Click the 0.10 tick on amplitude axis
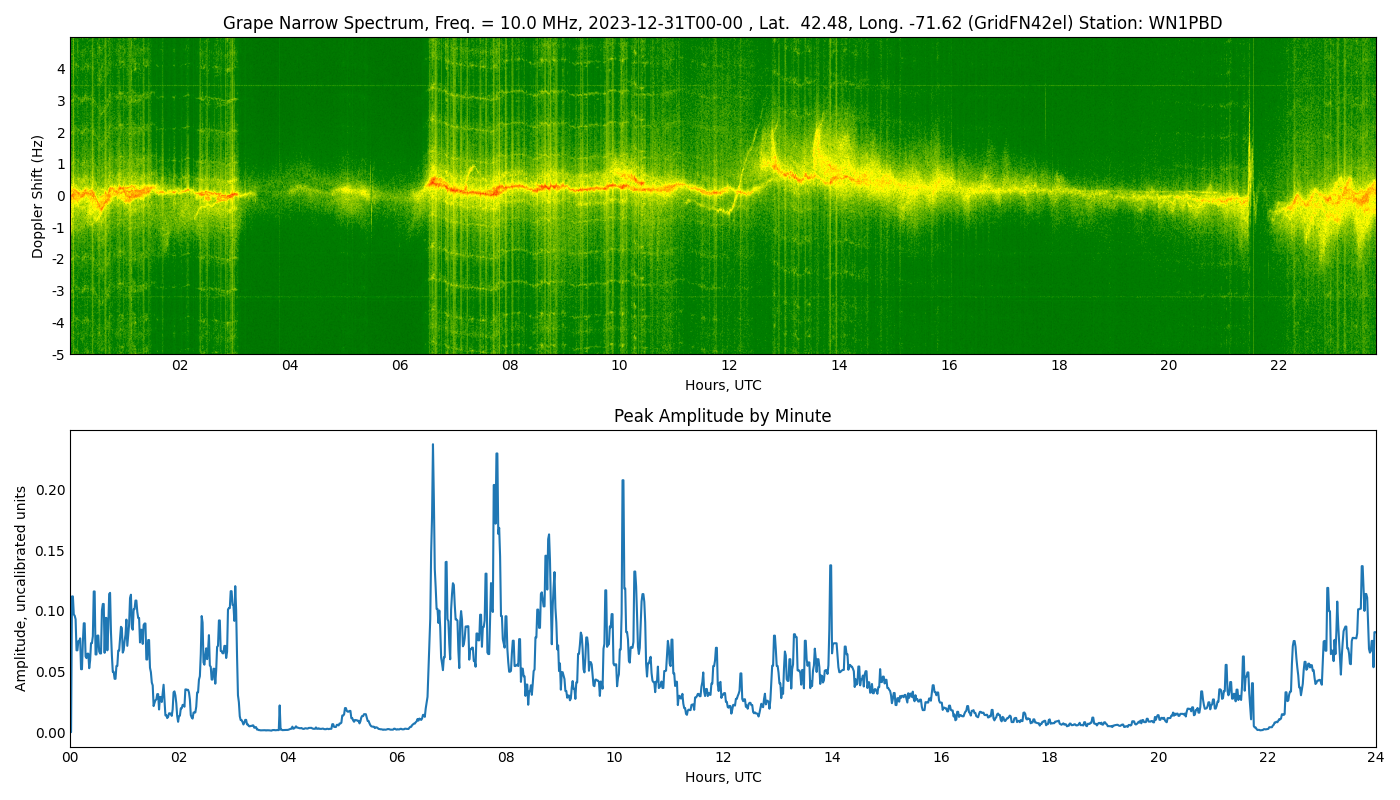This screenshot has width=1400, height=800. pos(50,611)
